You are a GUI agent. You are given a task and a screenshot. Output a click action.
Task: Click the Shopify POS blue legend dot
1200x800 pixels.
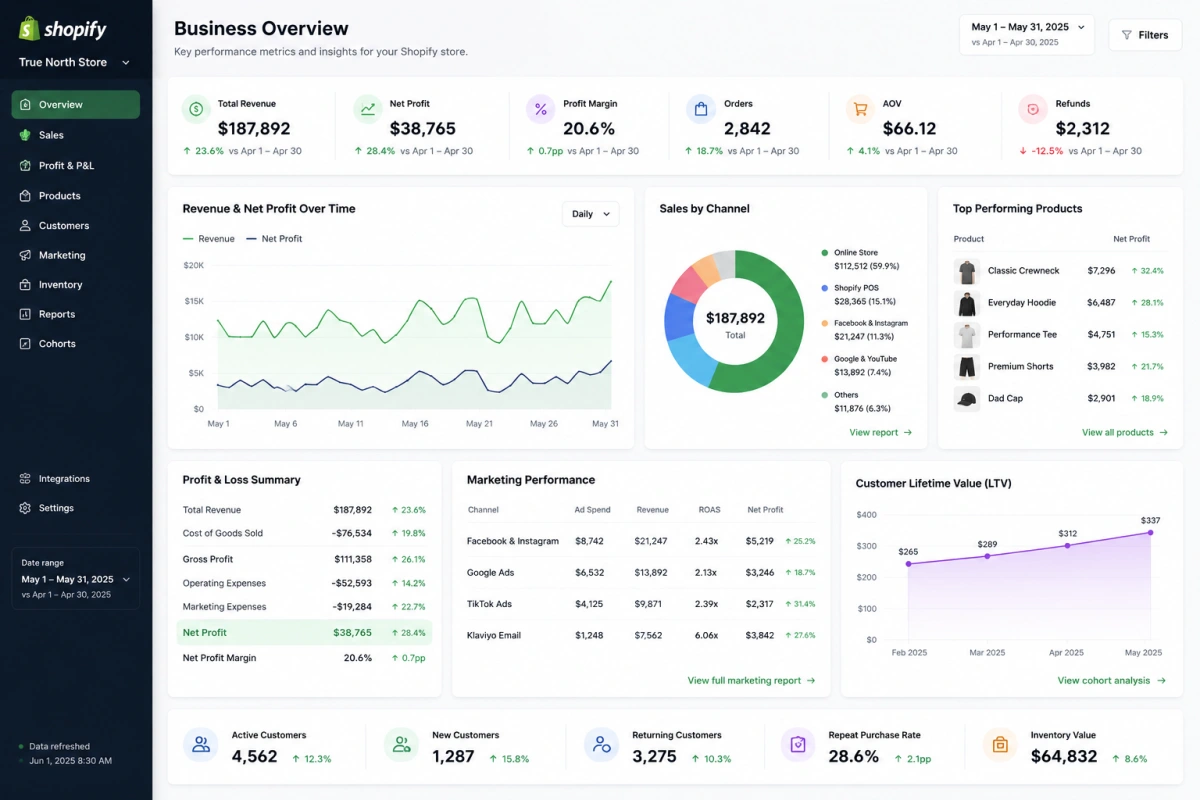pyautogui.click(x=825, y=288)
